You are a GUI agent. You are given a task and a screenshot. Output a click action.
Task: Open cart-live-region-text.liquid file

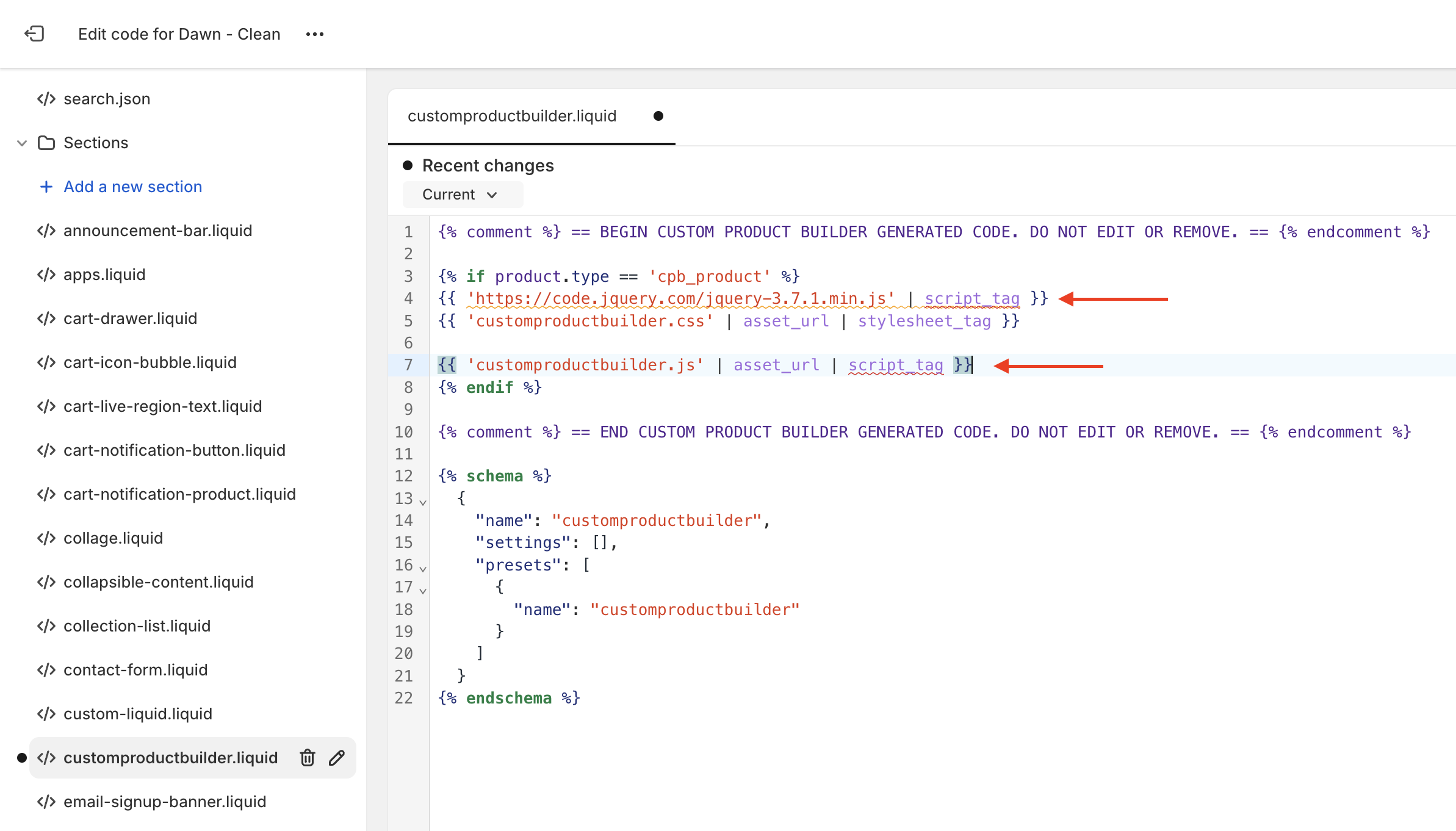(162, 406)
